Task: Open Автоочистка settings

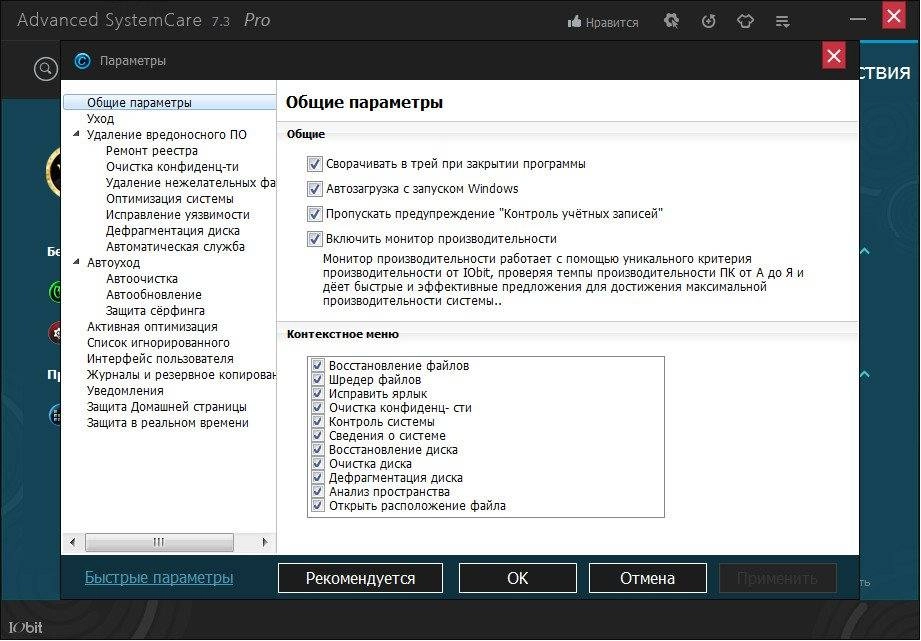Action: click(142, 279)
